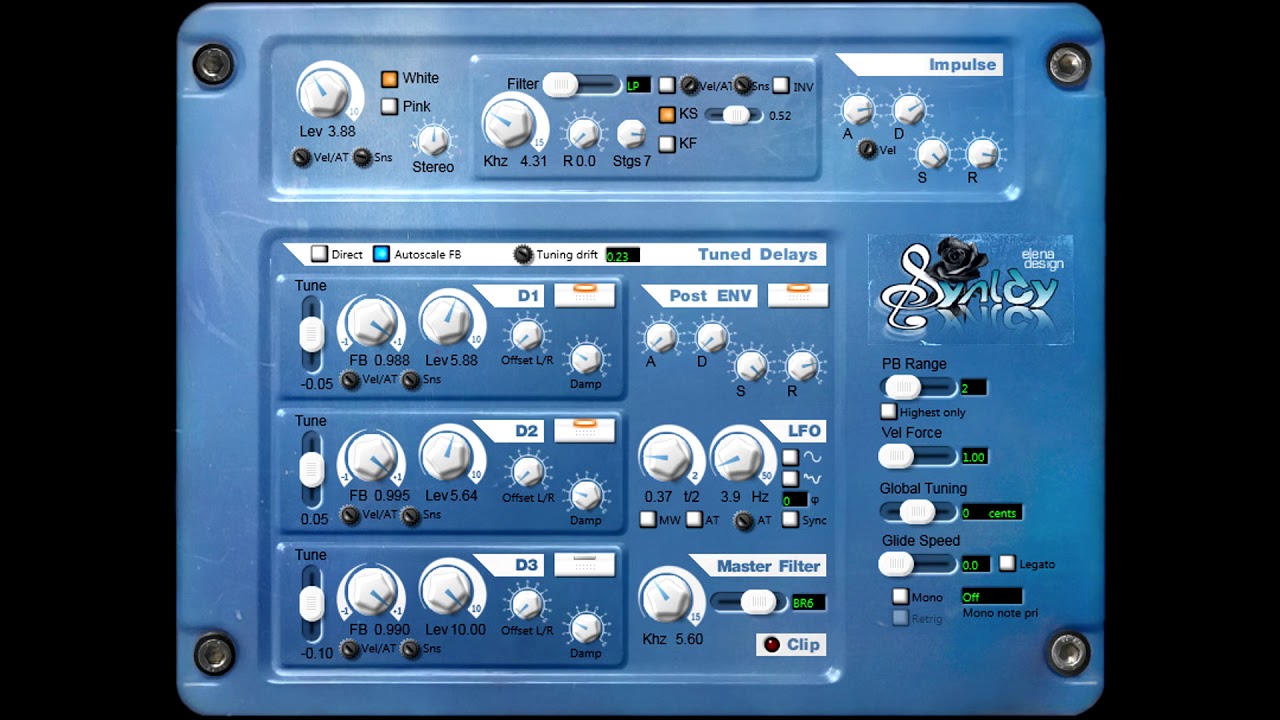Click the Post ENV A knob

(660, 337)
